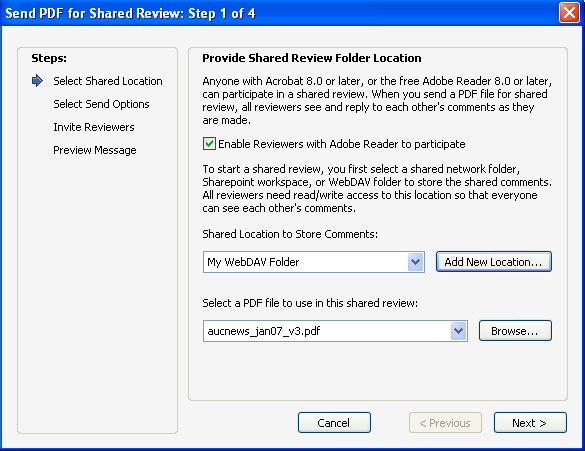This screenshot has width=585, height=451.
Task: Click the Steps panel heading
Action: coord(49,58)
